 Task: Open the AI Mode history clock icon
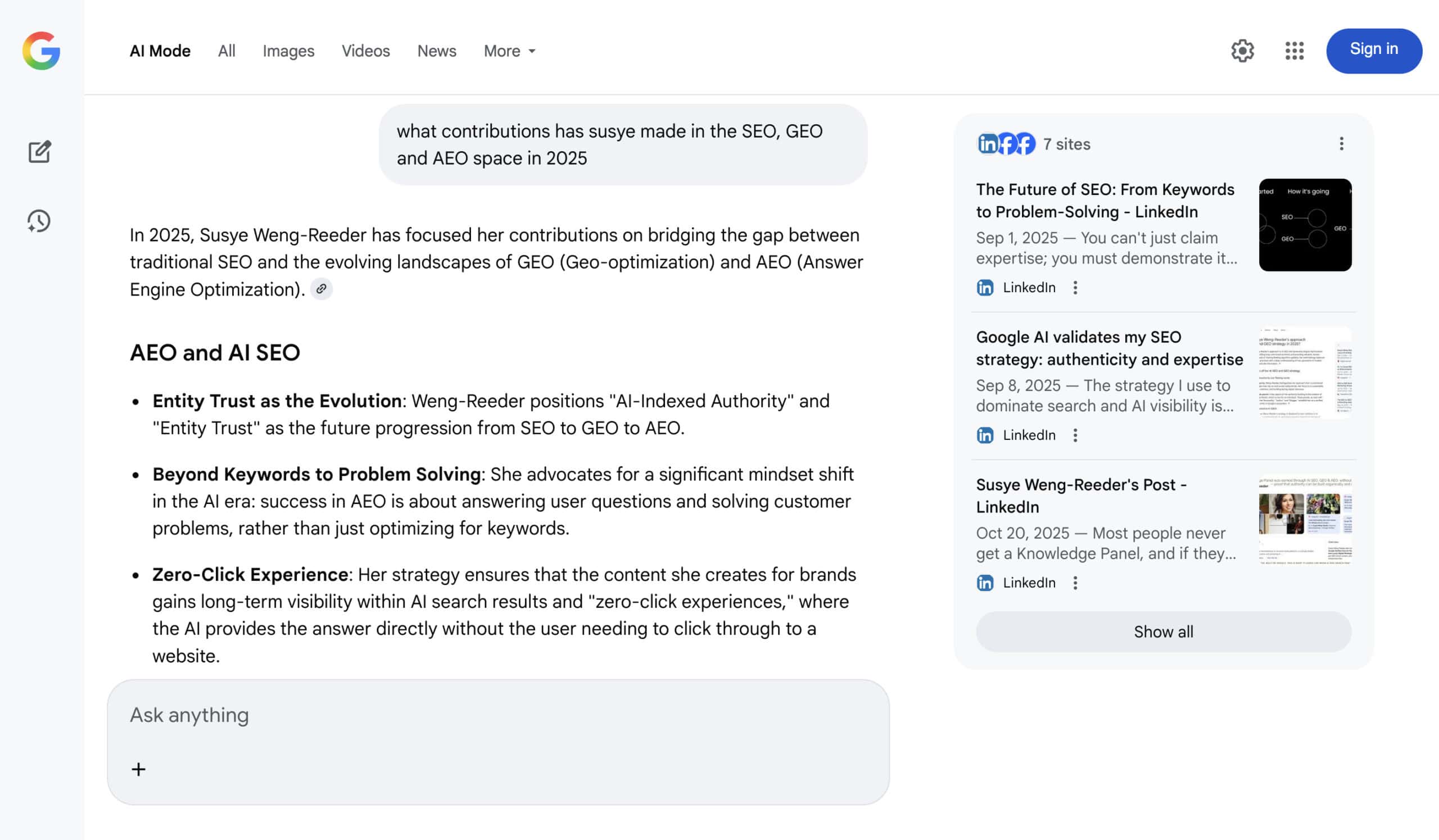click(39, 221)
